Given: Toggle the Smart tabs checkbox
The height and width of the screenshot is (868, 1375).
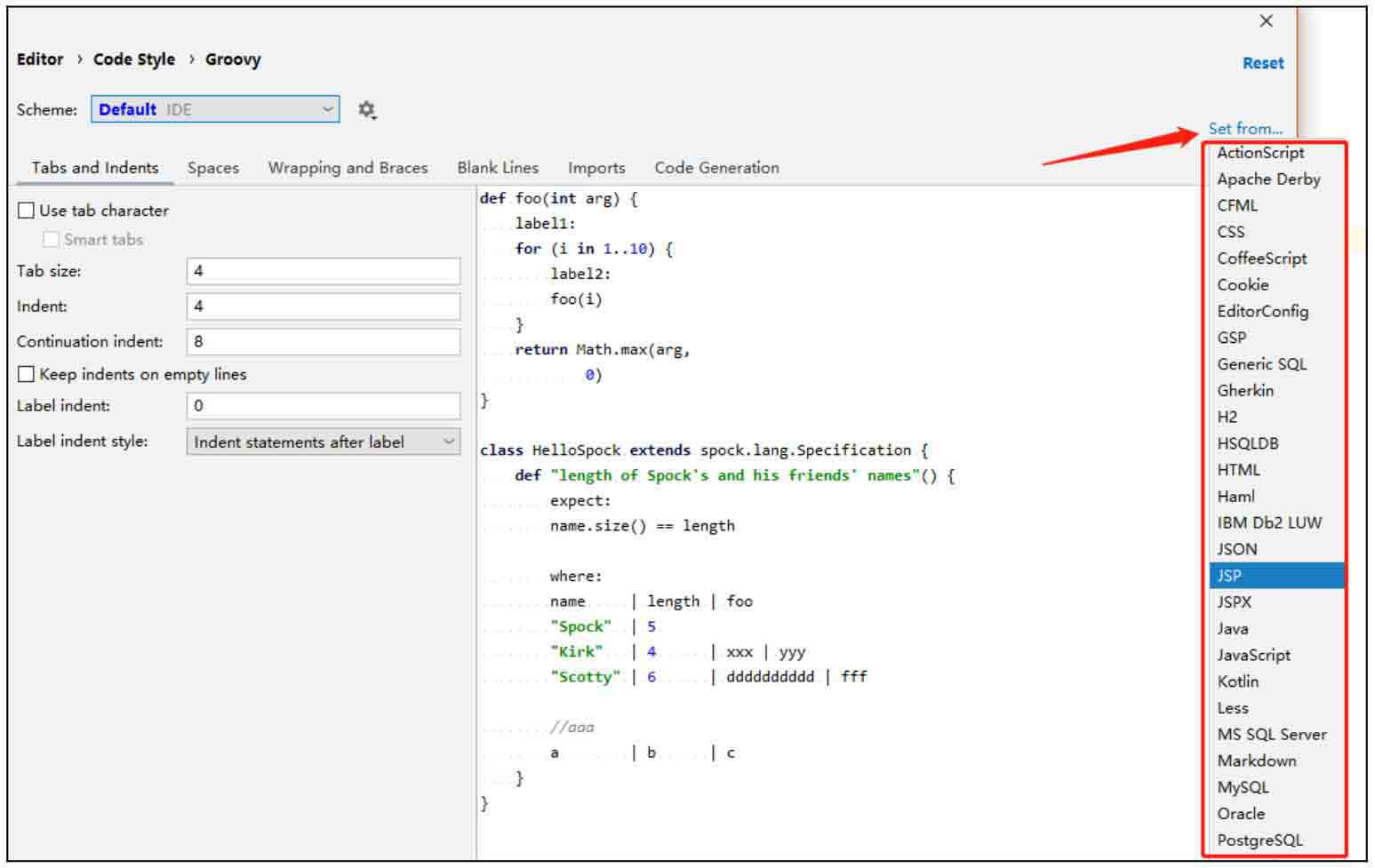Looking at the screenshot, I should (x=52, y=240).
